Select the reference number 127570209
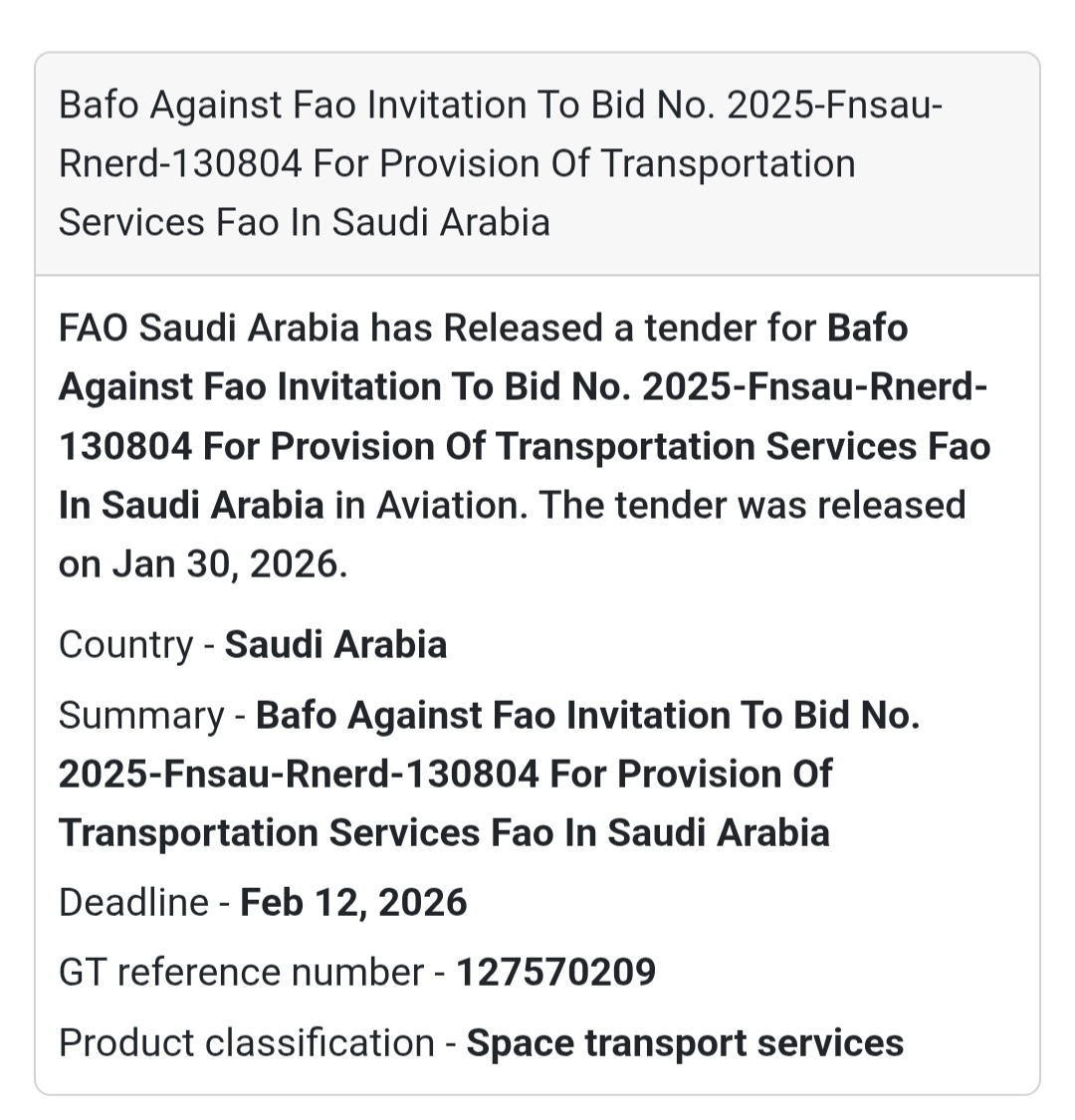 [555, 972]
